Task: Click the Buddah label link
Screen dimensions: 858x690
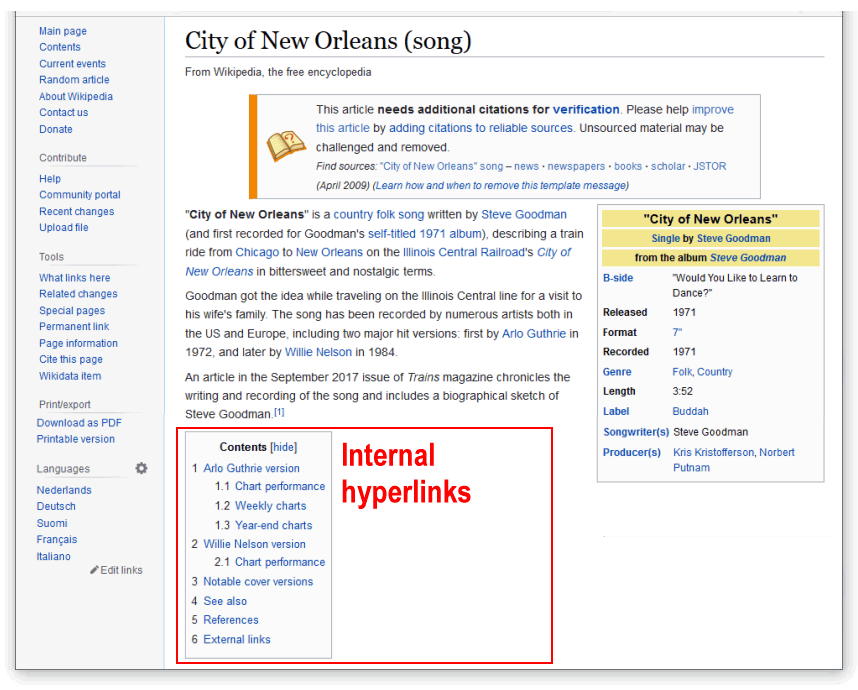Action: tap(690, 411)
